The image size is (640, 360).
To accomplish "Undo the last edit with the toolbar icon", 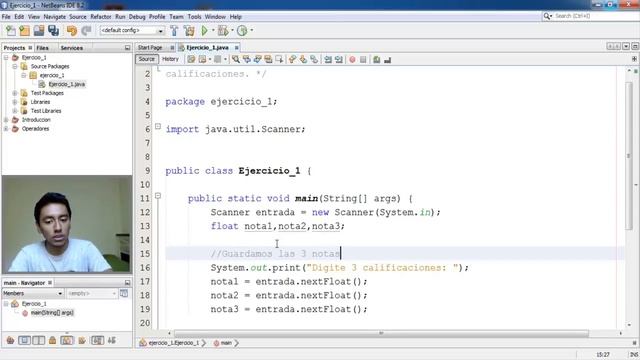I will coord(72,31).
